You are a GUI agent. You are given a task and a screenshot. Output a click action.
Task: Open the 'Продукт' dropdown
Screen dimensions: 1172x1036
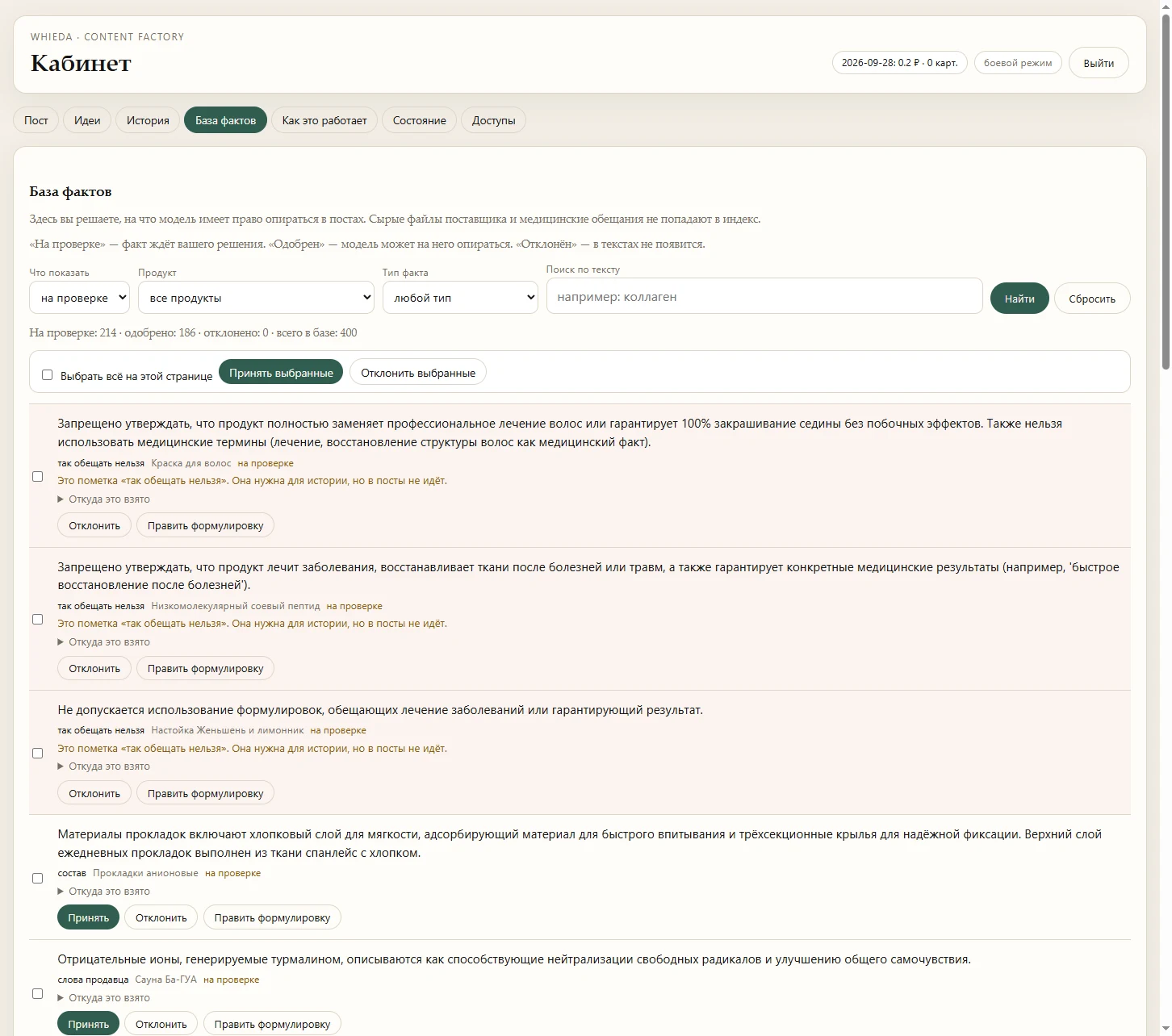pos(256,297)
